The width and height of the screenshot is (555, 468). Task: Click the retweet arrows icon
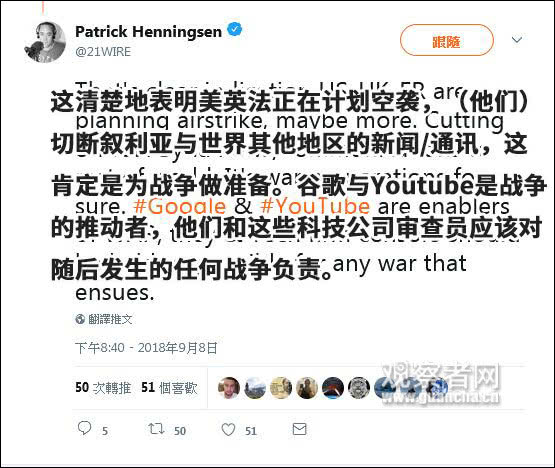pos(156,429)
